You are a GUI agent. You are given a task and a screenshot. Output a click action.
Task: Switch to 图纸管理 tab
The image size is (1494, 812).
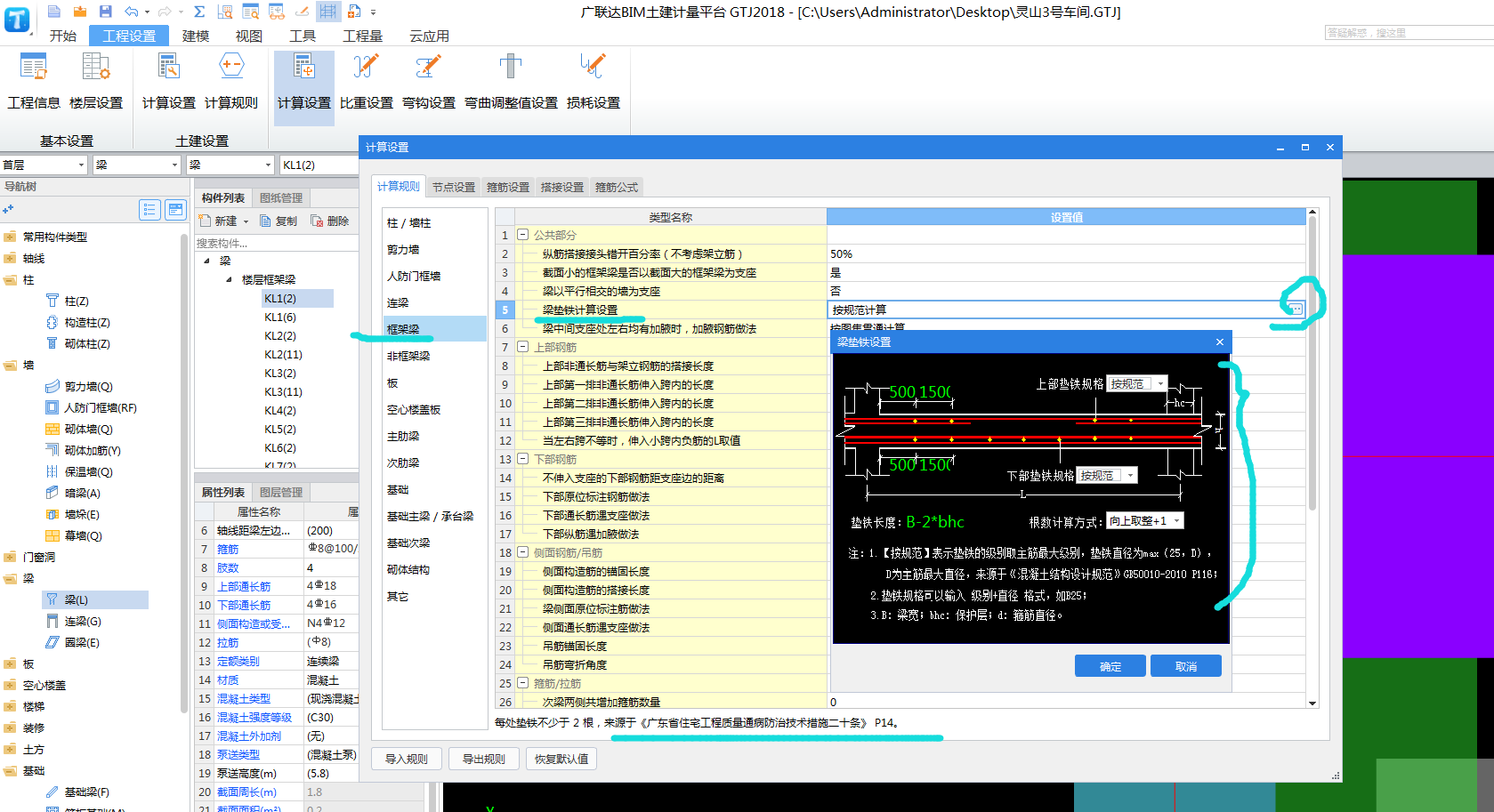281,198
